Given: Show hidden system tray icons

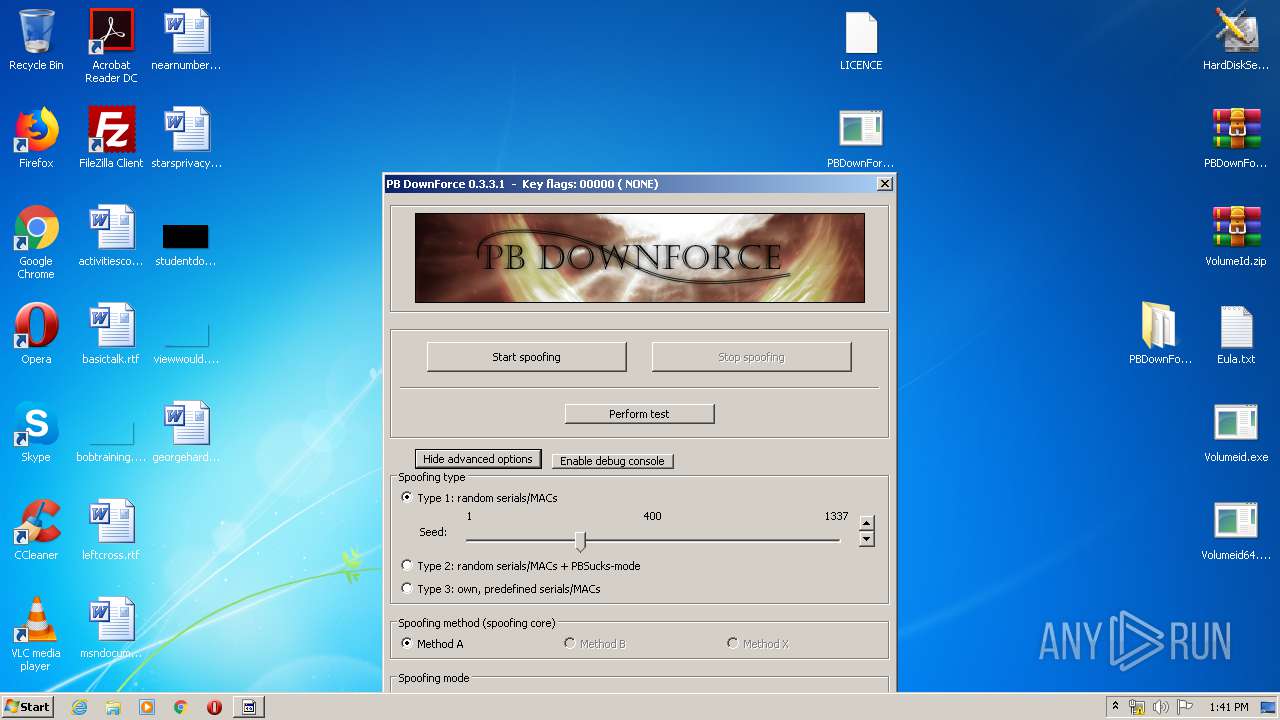Looking at the screenshot, I should click(x=1115, y=707).
